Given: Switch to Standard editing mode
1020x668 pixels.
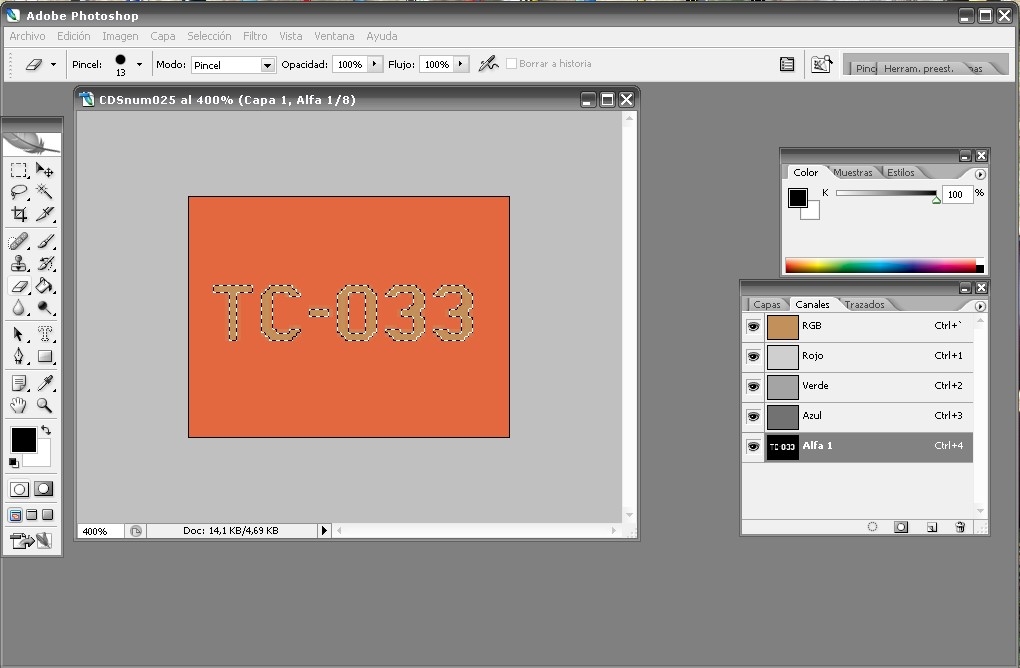Looking at the screenshot, I should pos(20,489).
